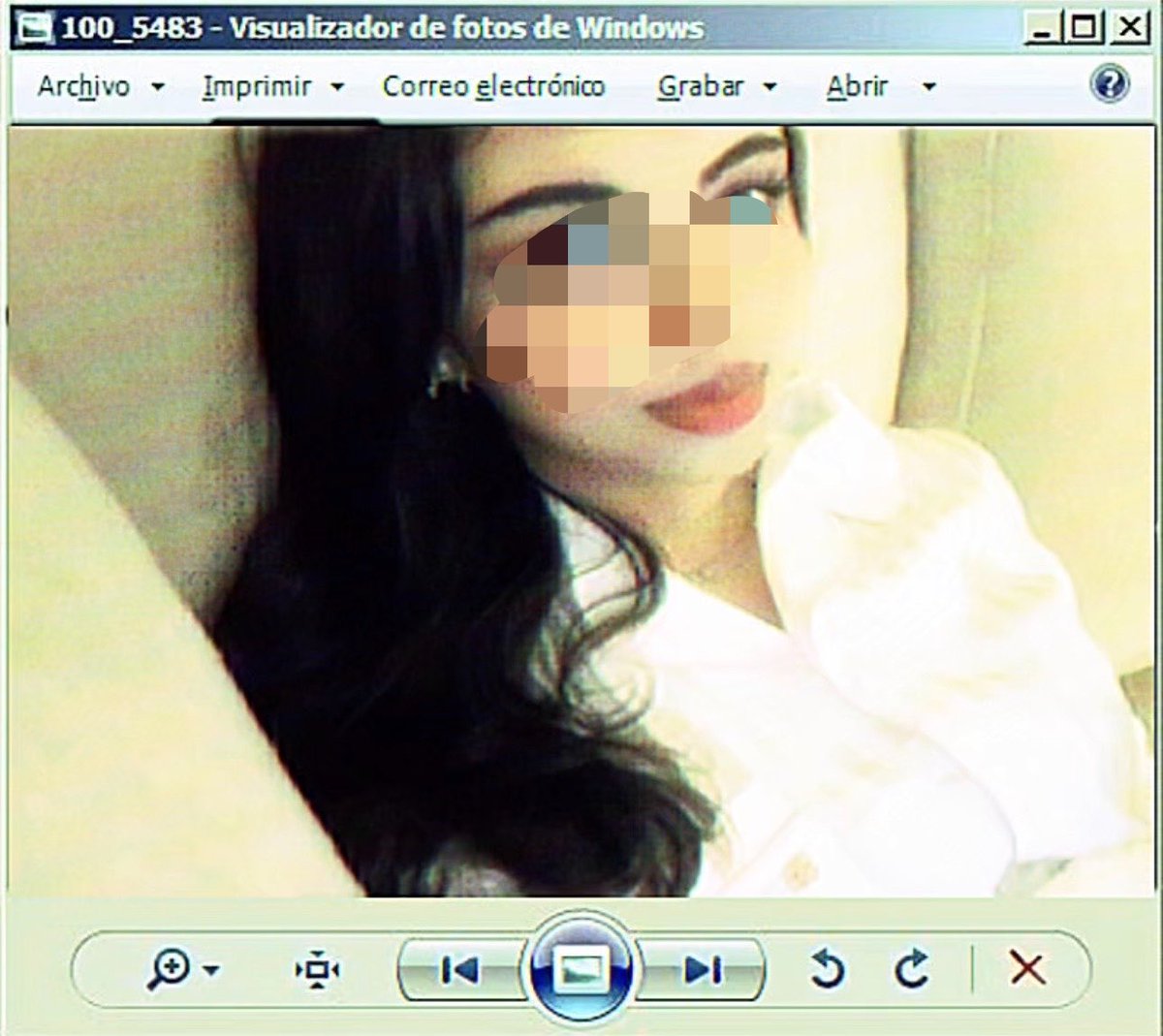The image size is (1163, 1036).
Task: Fit image to actual size icon
Action: pyautogui.click(x=318, y=969)
